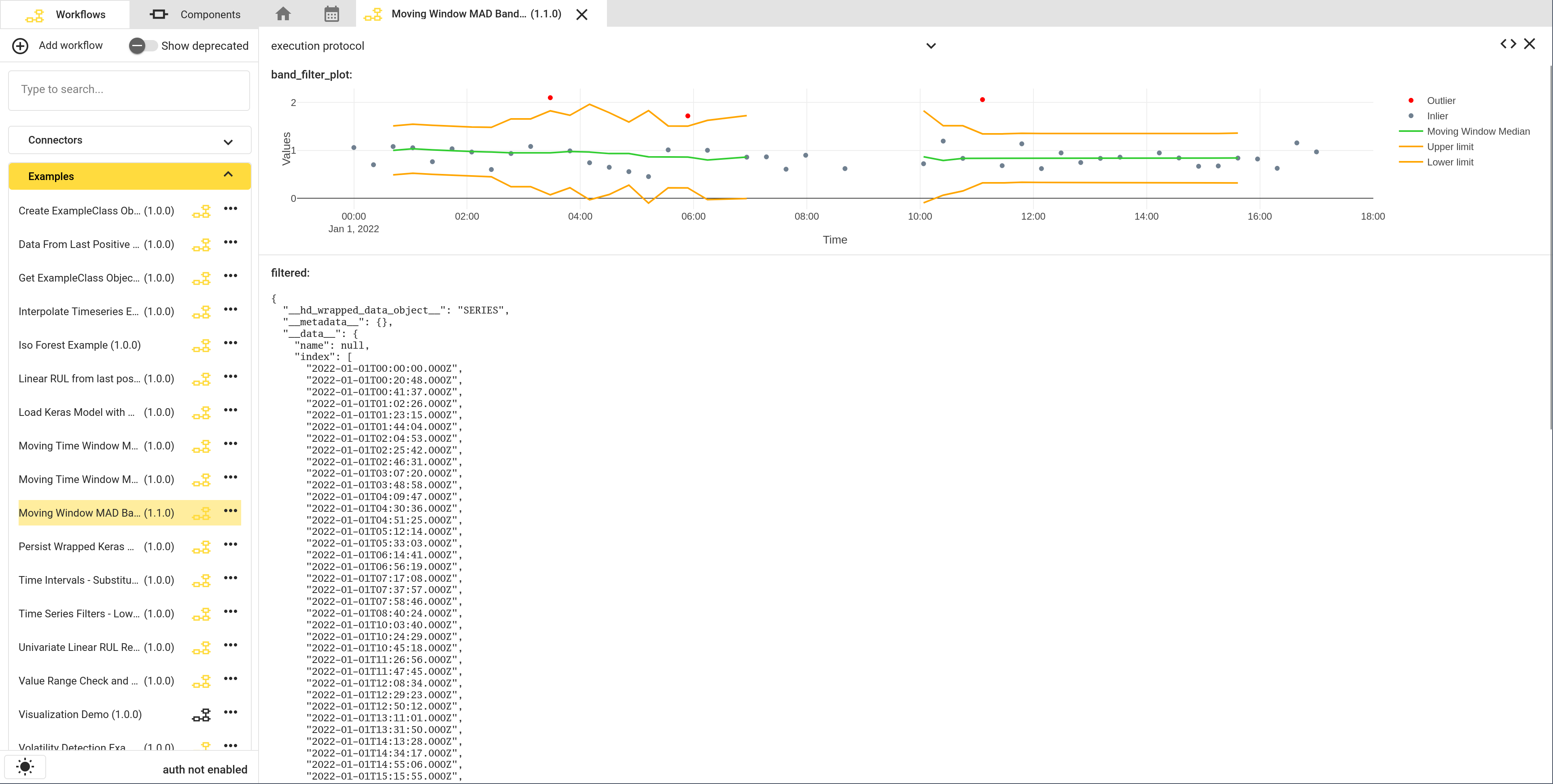Click the red outlier point near 06:00
Screen dimensions: 1553x784
coord(687,116)
